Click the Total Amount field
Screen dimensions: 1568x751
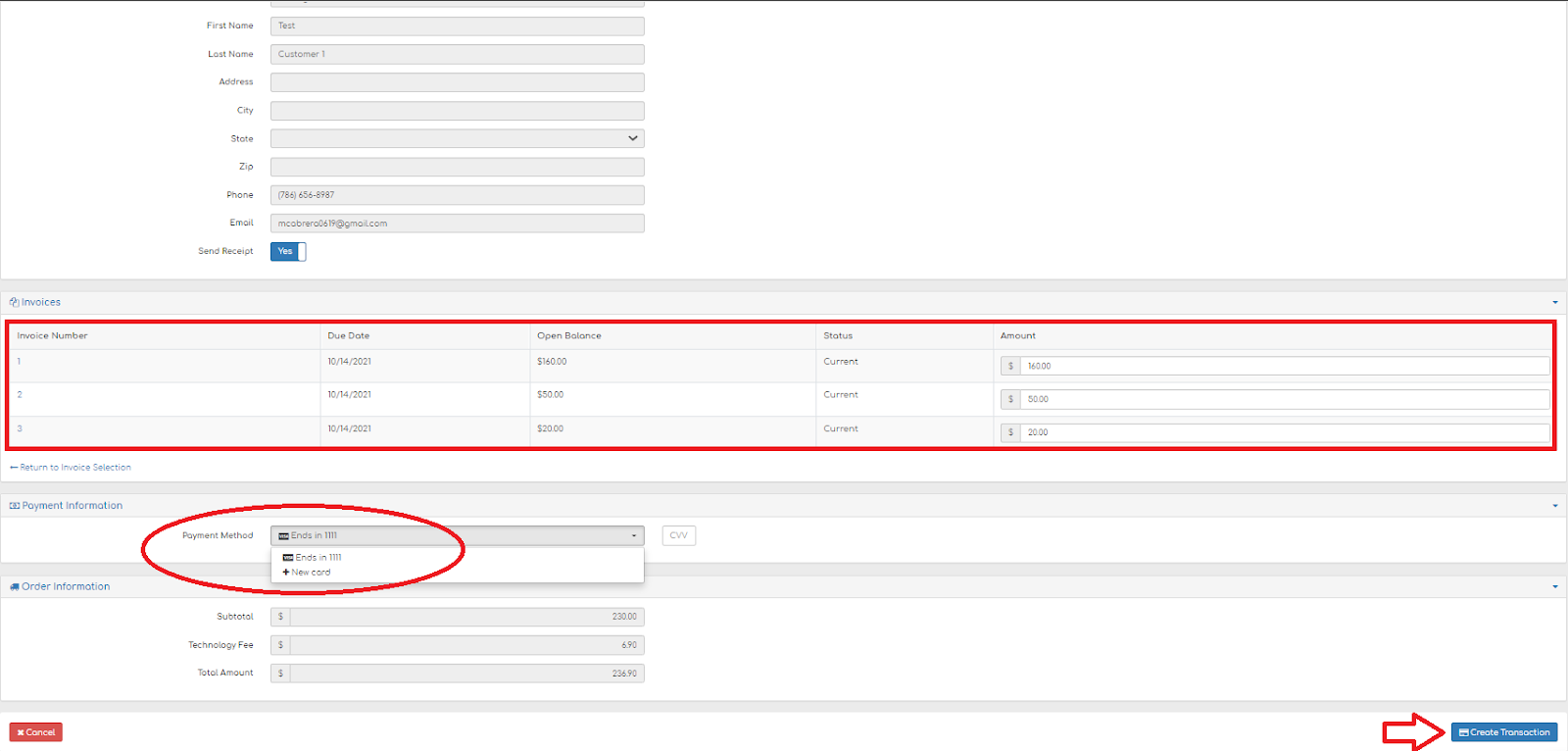pos(466,674)
